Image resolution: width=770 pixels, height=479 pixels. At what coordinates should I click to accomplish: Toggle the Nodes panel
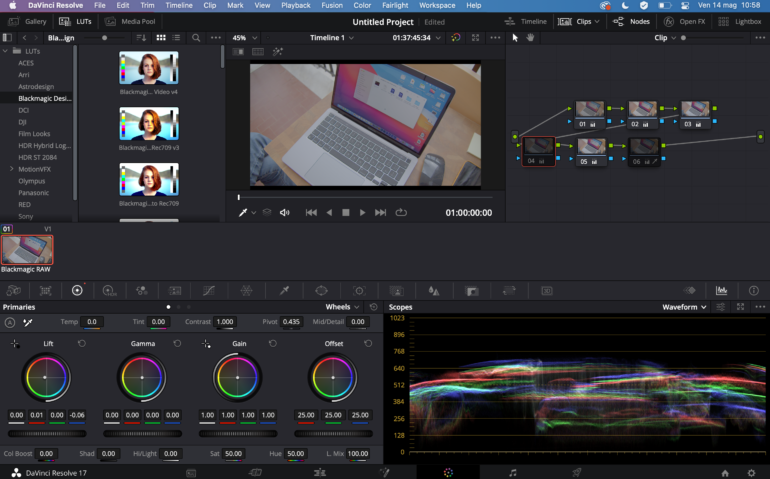(x=632, y=22)
